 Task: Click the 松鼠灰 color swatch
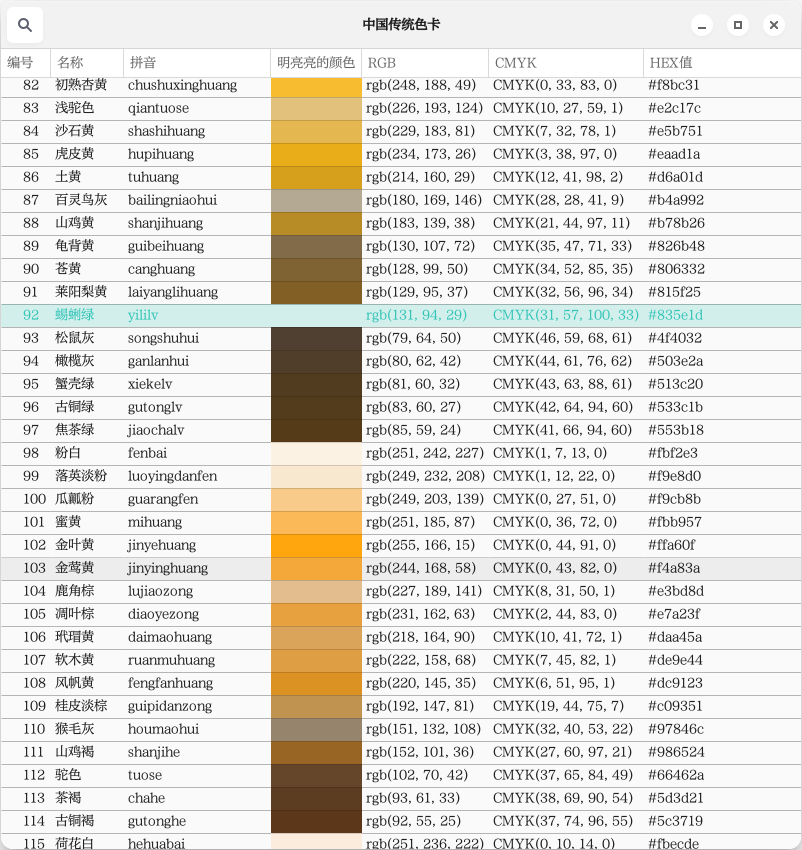point(316,339)
